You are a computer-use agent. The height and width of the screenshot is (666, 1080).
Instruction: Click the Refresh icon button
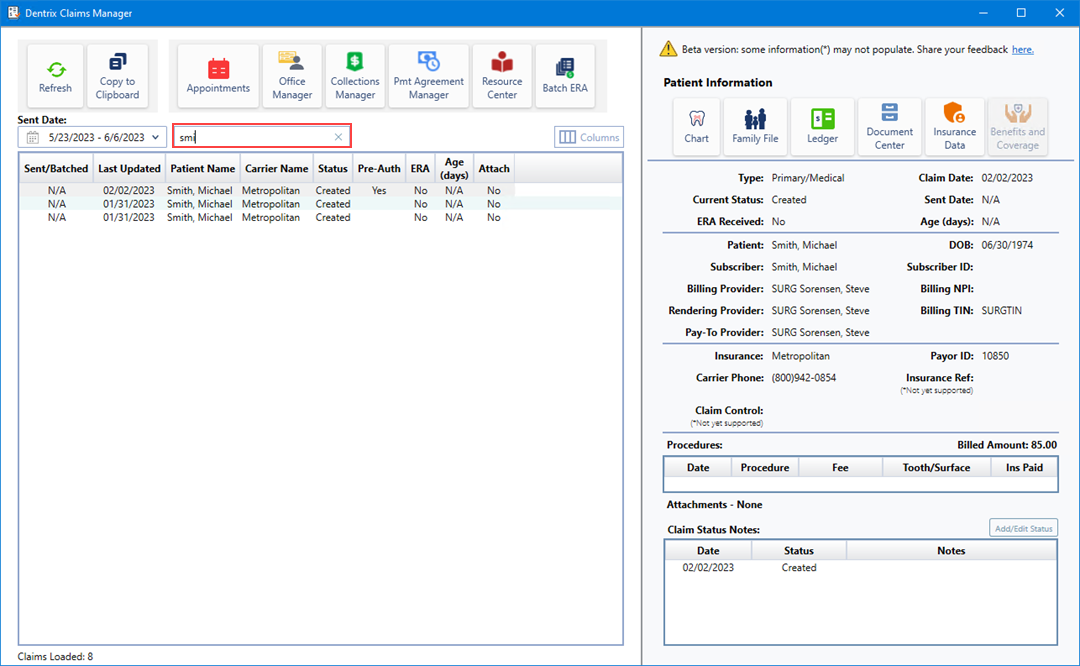55,76
